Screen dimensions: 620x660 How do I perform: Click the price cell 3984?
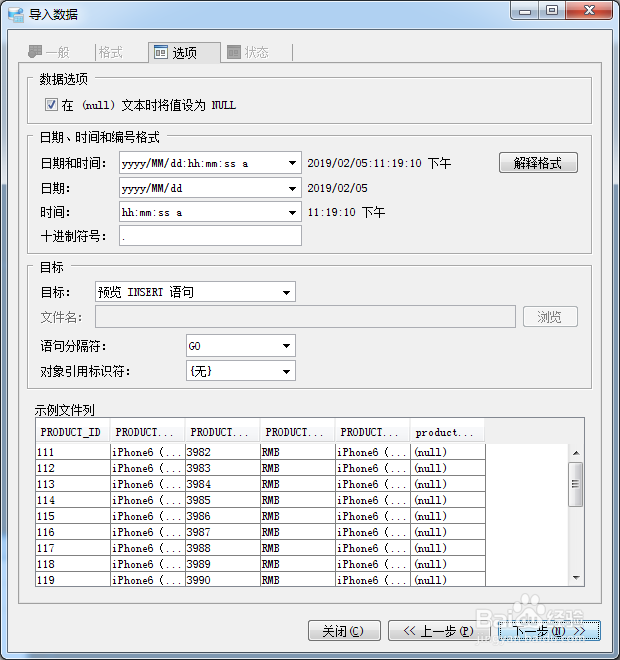(223, 484)
